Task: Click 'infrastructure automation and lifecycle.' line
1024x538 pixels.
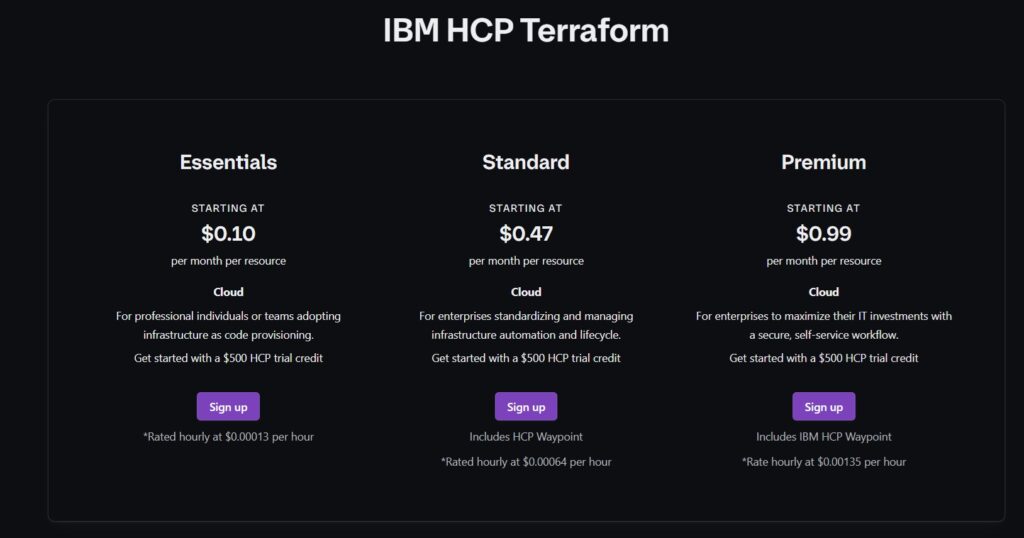Action: (x=526, y=335)
